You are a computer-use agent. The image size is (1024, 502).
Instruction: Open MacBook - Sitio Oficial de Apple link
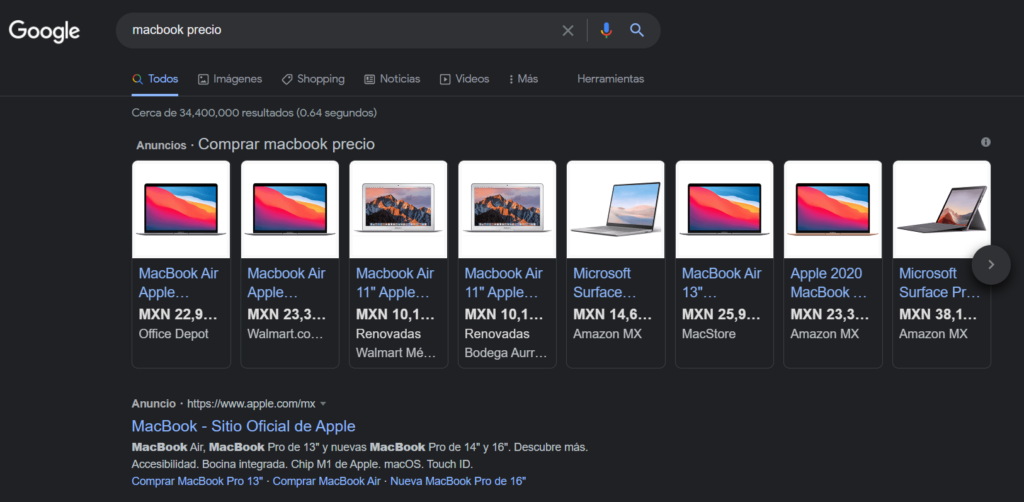(x=243, y=426)
